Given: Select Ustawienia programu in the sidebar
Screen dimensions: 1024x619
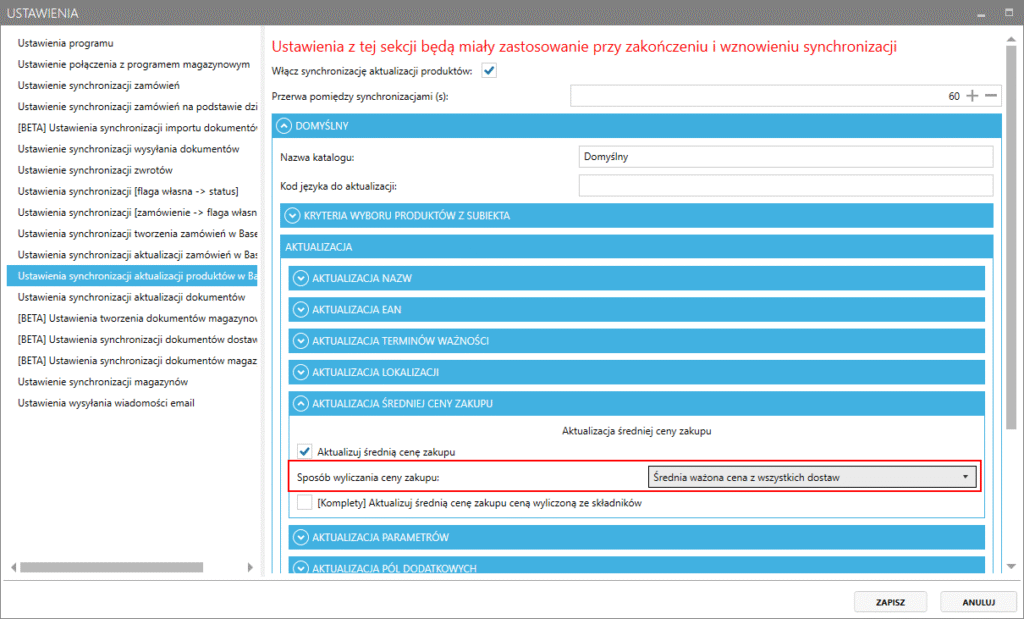Looking at the screenshot, I should pos(66,43).
